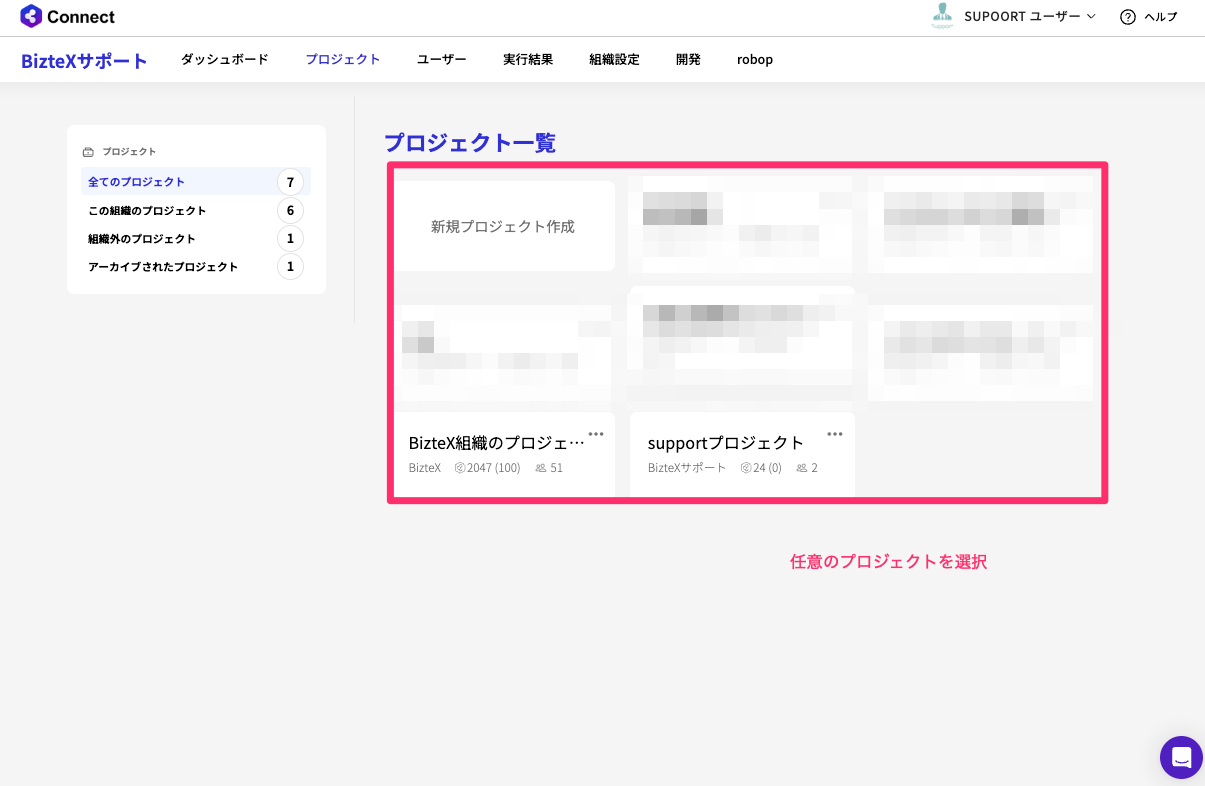Show アーカイブされたプロジェクト list
This screenshot has height=786, width=1205.
point(196,266)
